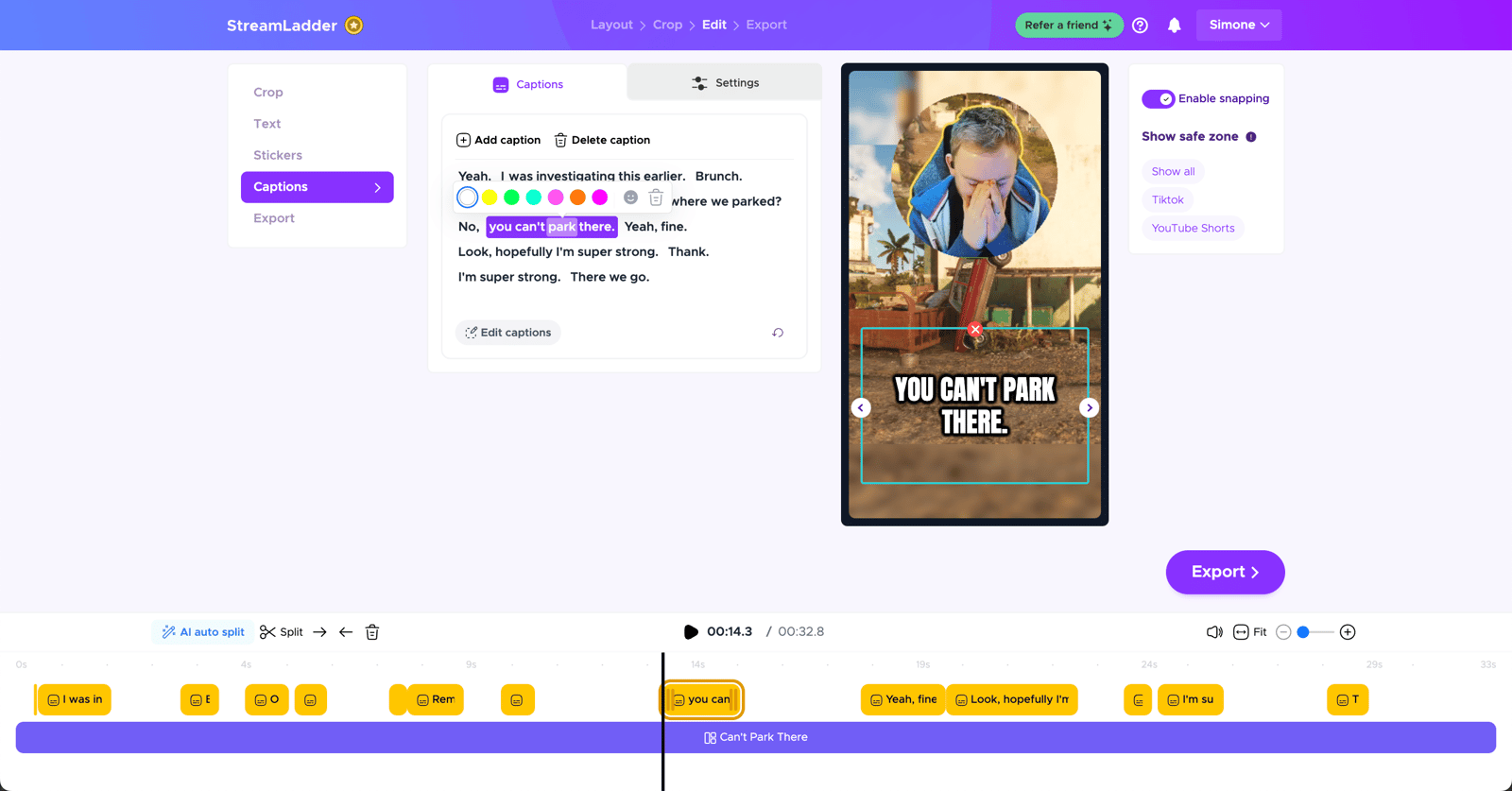The image size is (1512, 791).
Task: Open the Simone account dropdown
Action: click(1239, 26)
